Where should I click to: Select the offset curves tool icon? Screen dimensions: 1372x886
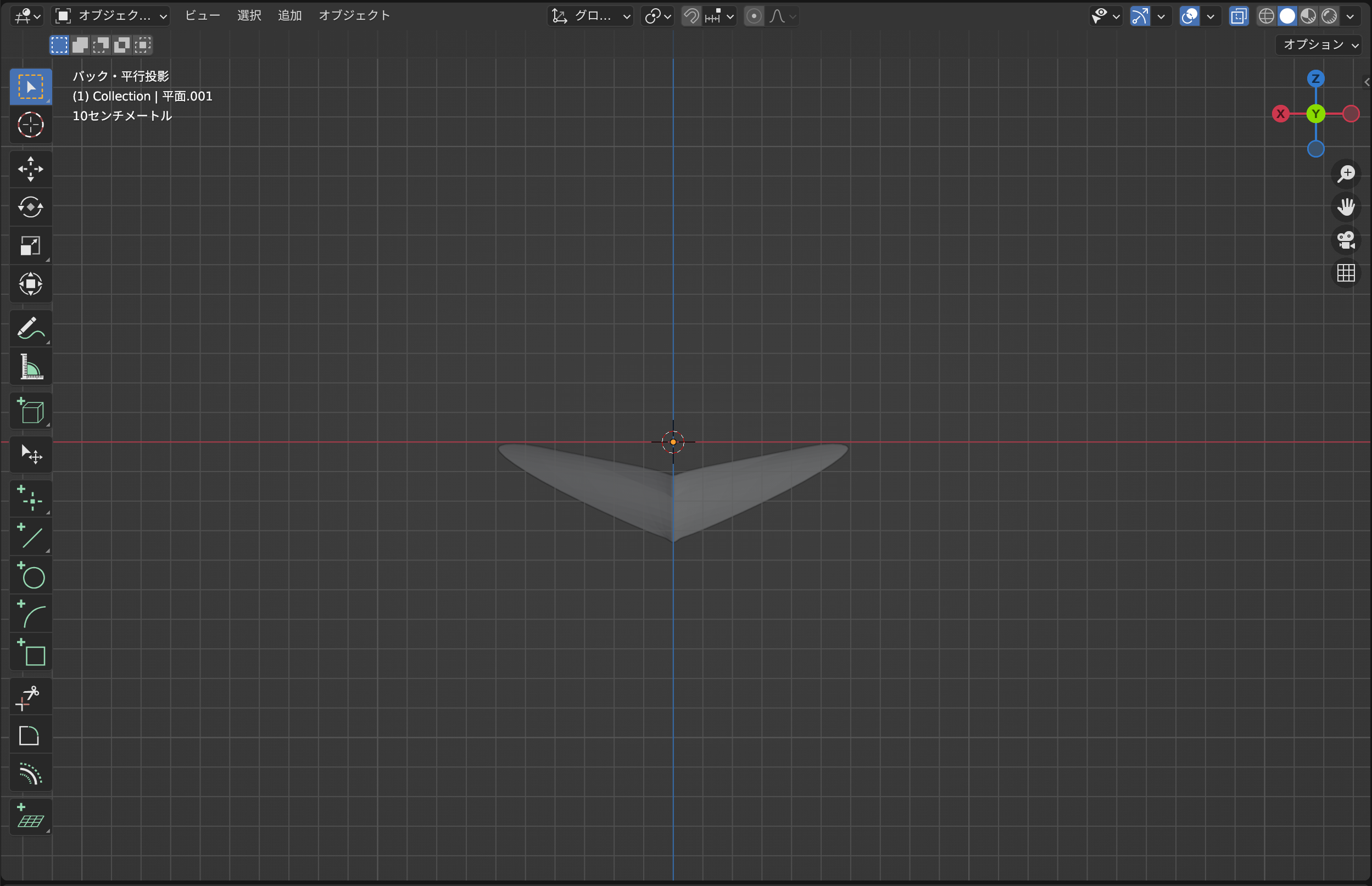click(x=31, y=774)
